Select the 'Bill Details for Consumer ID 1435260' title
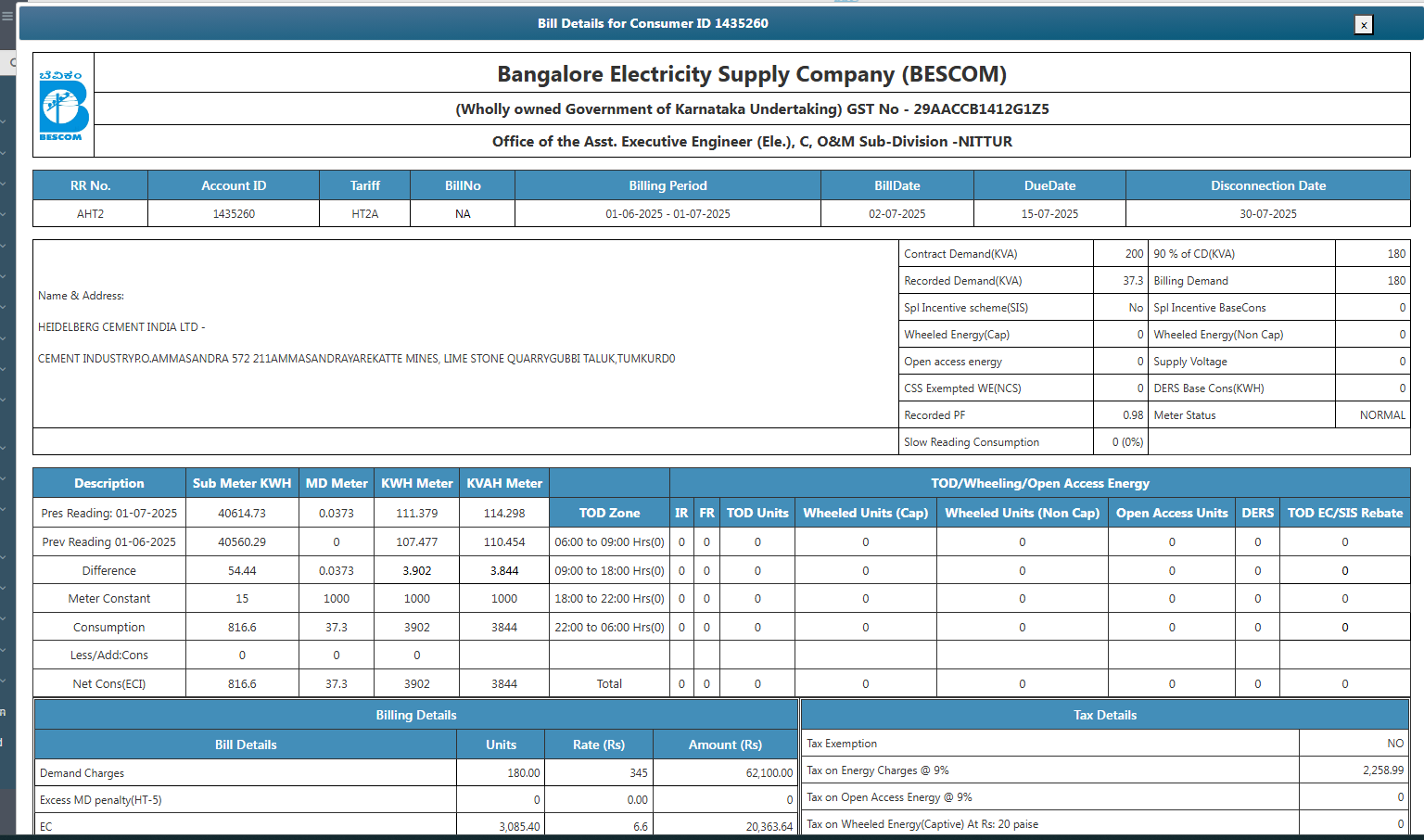Viewport: 1424px width, 840px height. point(653,23)
